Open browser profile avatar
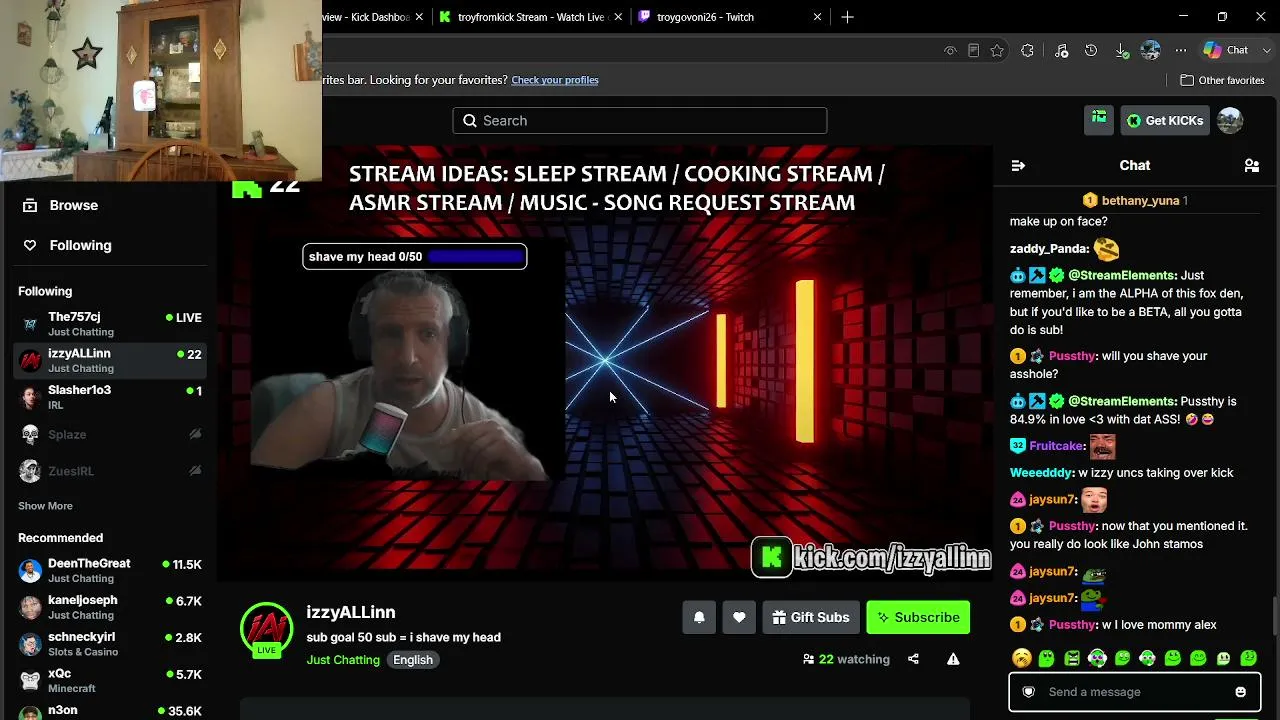1280x720 pixels. pyautogui.click(x=1150, y=50)
